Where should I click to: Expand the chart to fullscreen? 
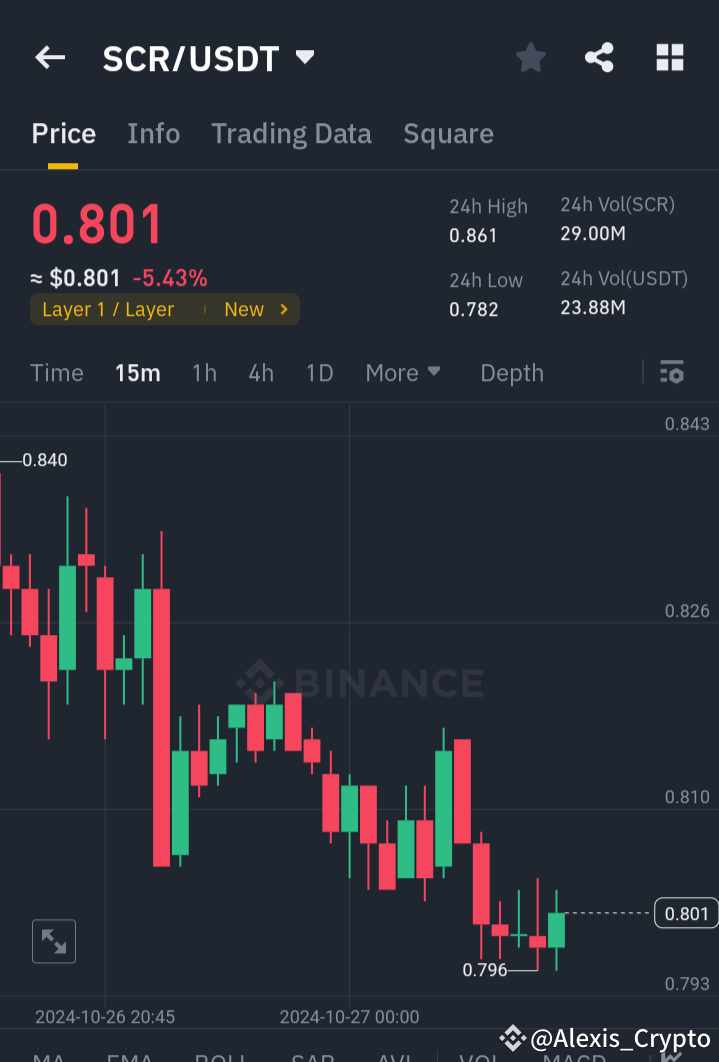click(x=53, y=941)
